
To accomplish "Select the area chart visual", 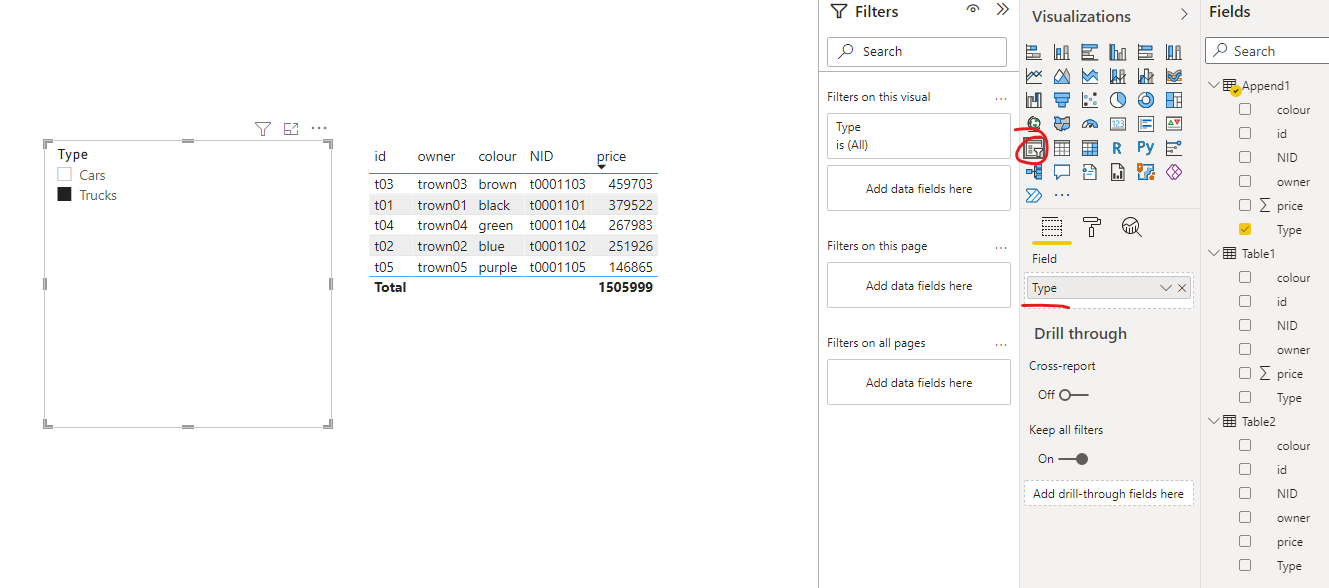I will point(1061,76).
